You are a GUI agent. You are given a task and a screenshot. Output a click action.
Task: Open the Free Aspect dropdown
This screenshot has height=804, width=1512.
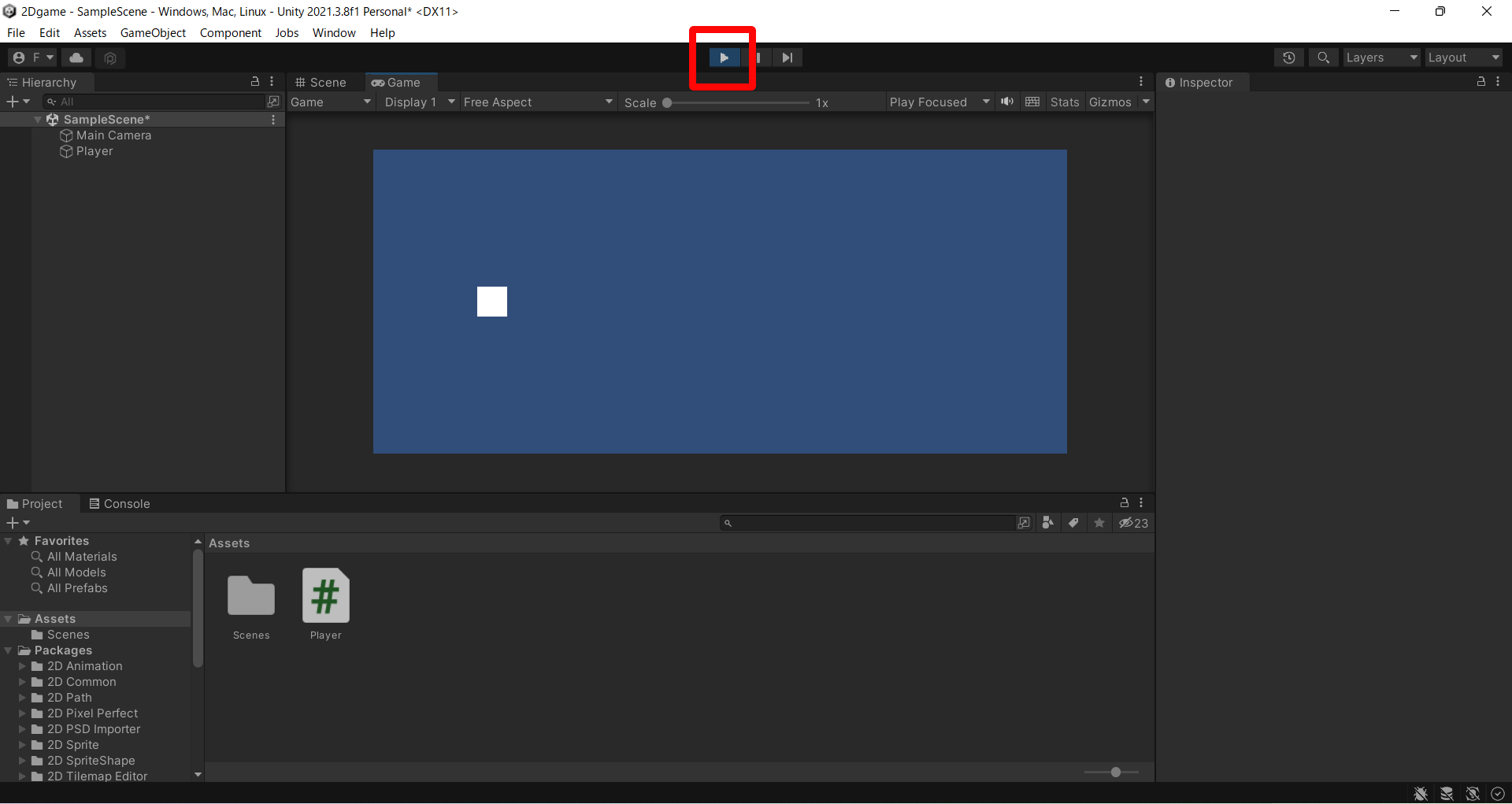coord(538,102)
